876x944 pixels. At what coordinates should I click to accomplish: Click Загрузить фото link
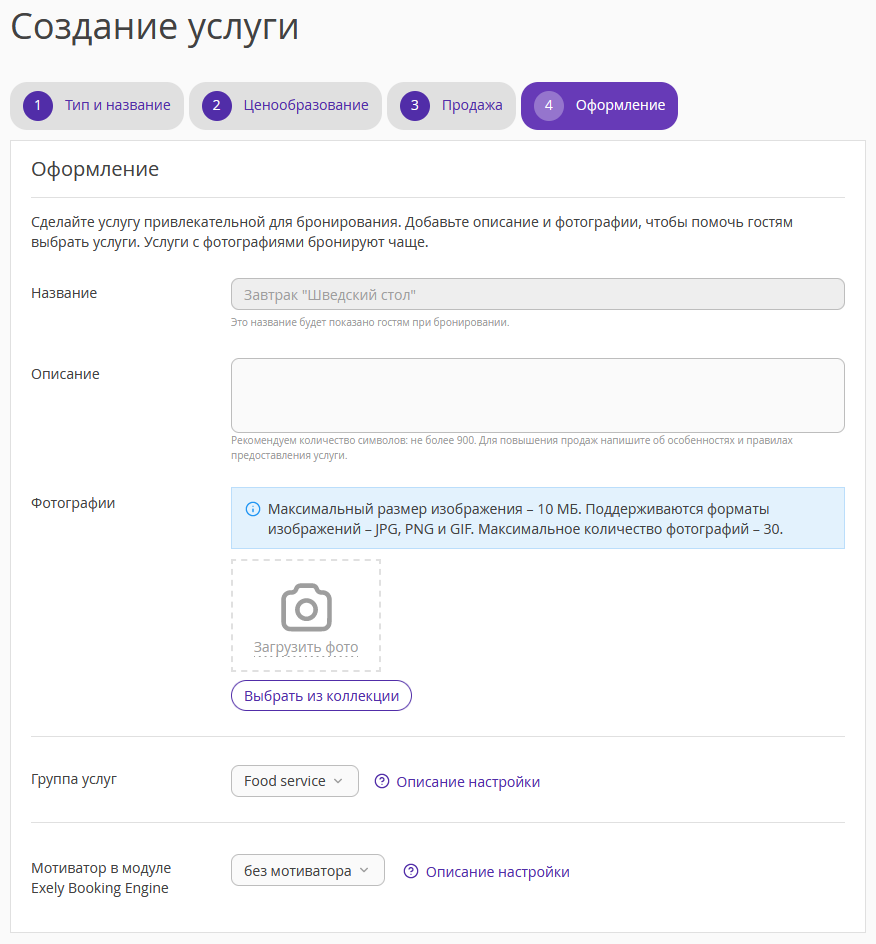coord(306,647)
